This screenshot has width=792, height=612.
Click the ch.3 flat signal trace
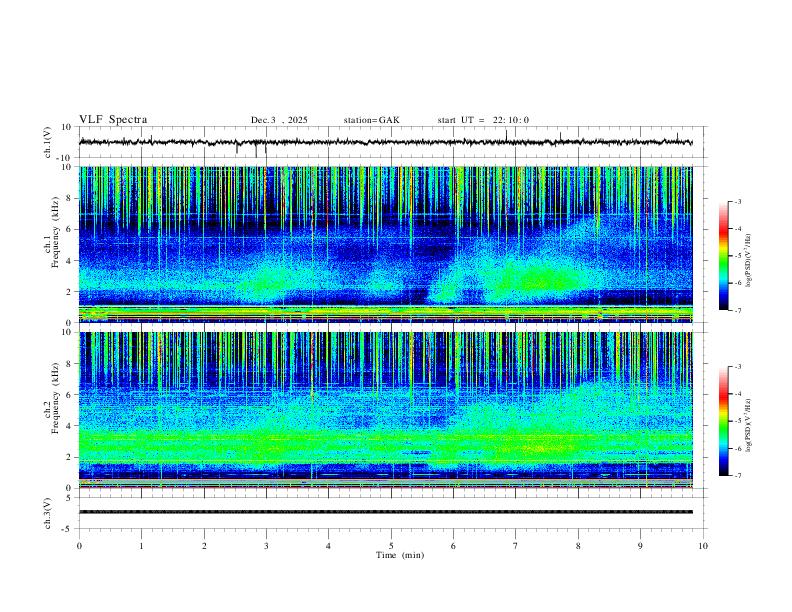385,512
